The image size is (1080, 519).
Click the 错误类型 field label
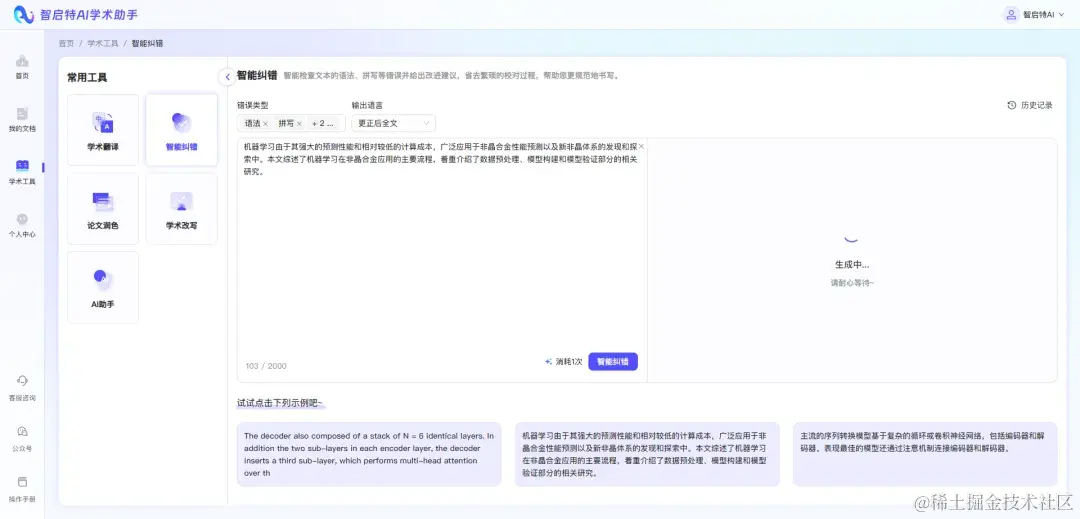(253, 105)
